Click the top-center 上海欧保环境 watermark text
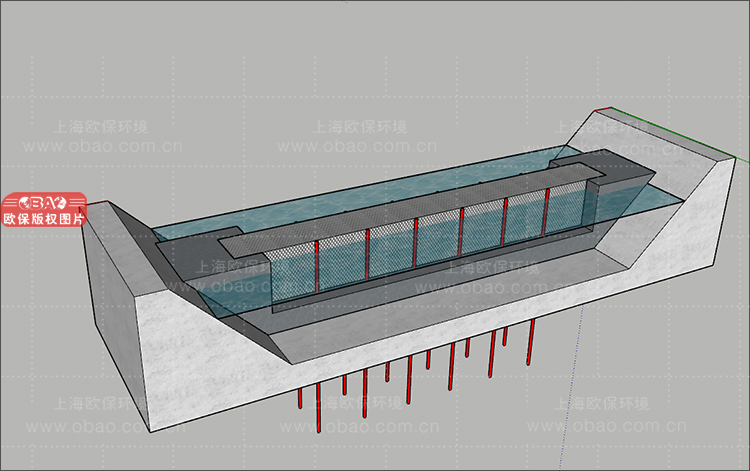The image size is (750, 471). 358,128
